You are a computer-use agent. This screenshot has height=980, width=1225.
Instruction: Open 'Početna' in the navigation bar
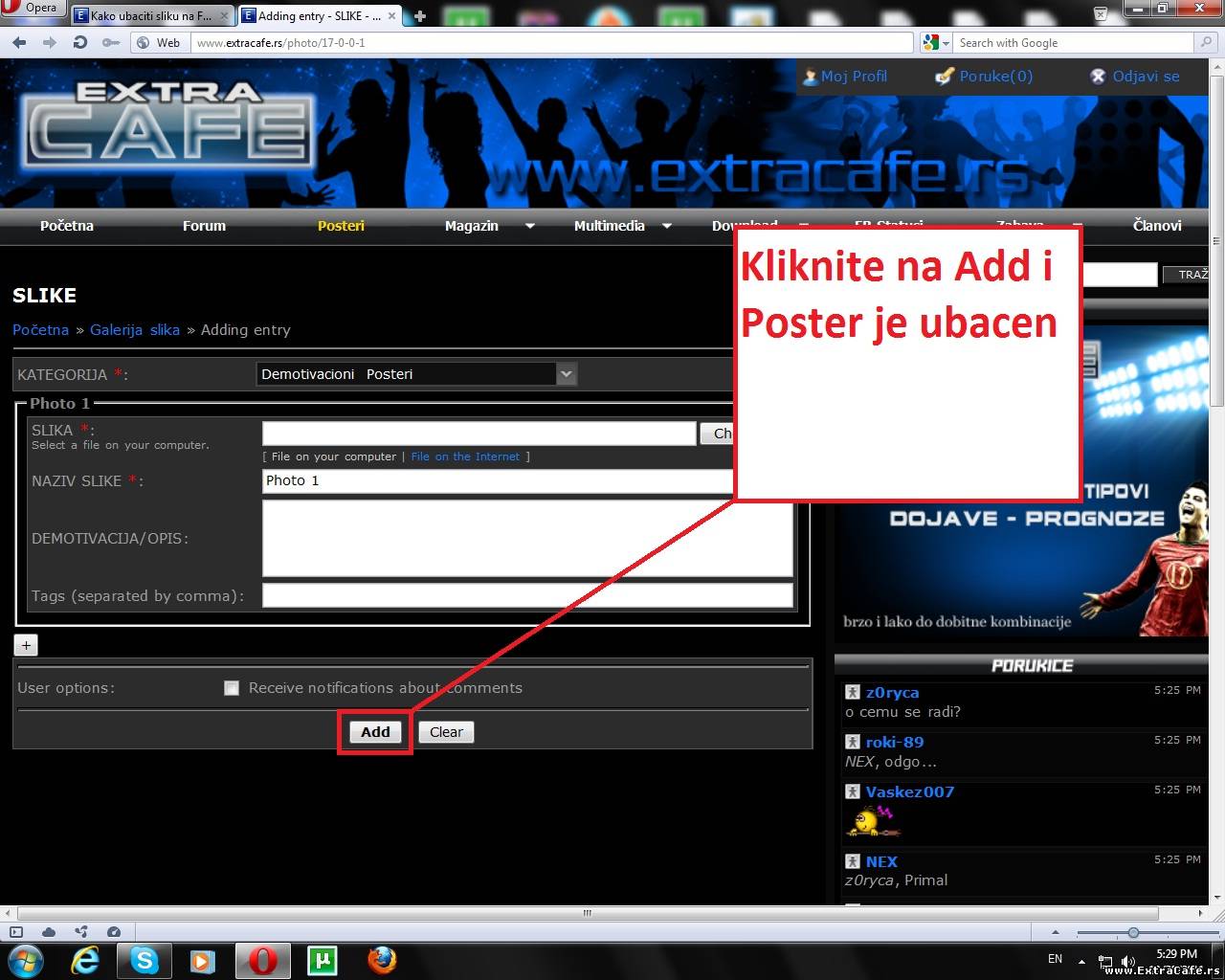(x=67, y=226)
